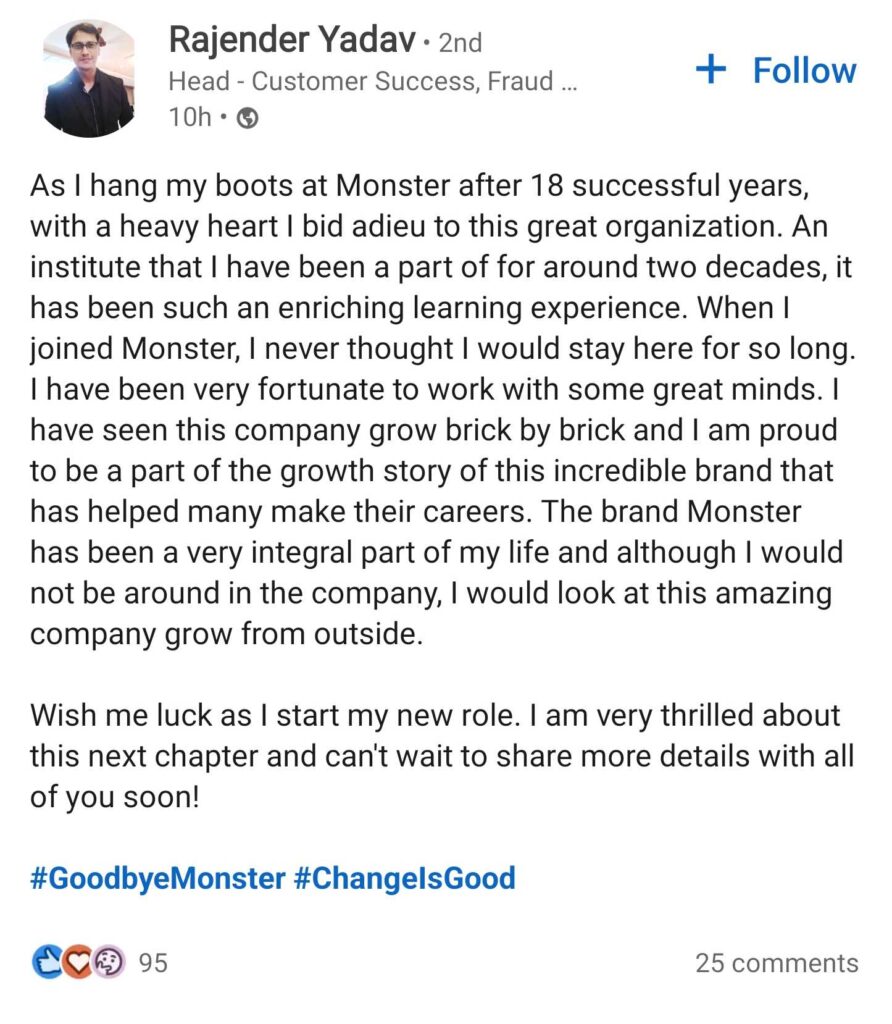Click the globe post-visibility icon

(248, 117)
